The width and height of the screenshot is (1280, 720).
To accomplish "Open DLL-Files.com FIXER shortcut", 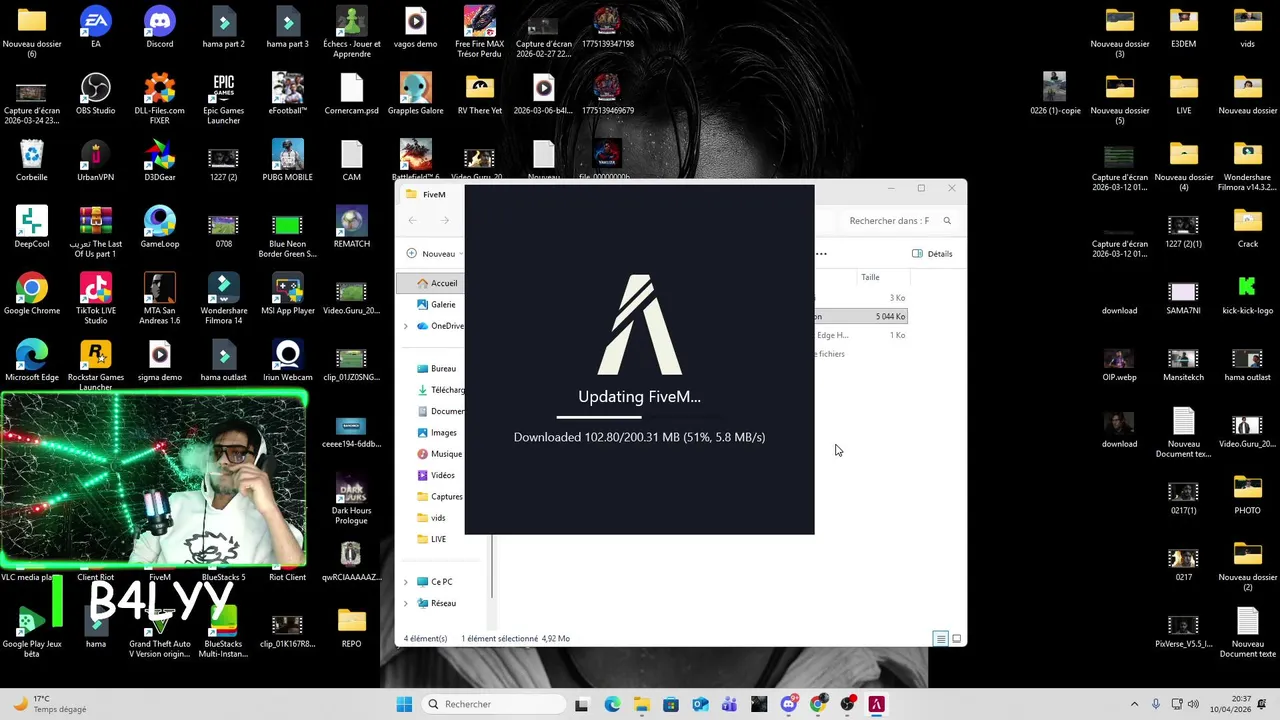I will coord(160,99).
